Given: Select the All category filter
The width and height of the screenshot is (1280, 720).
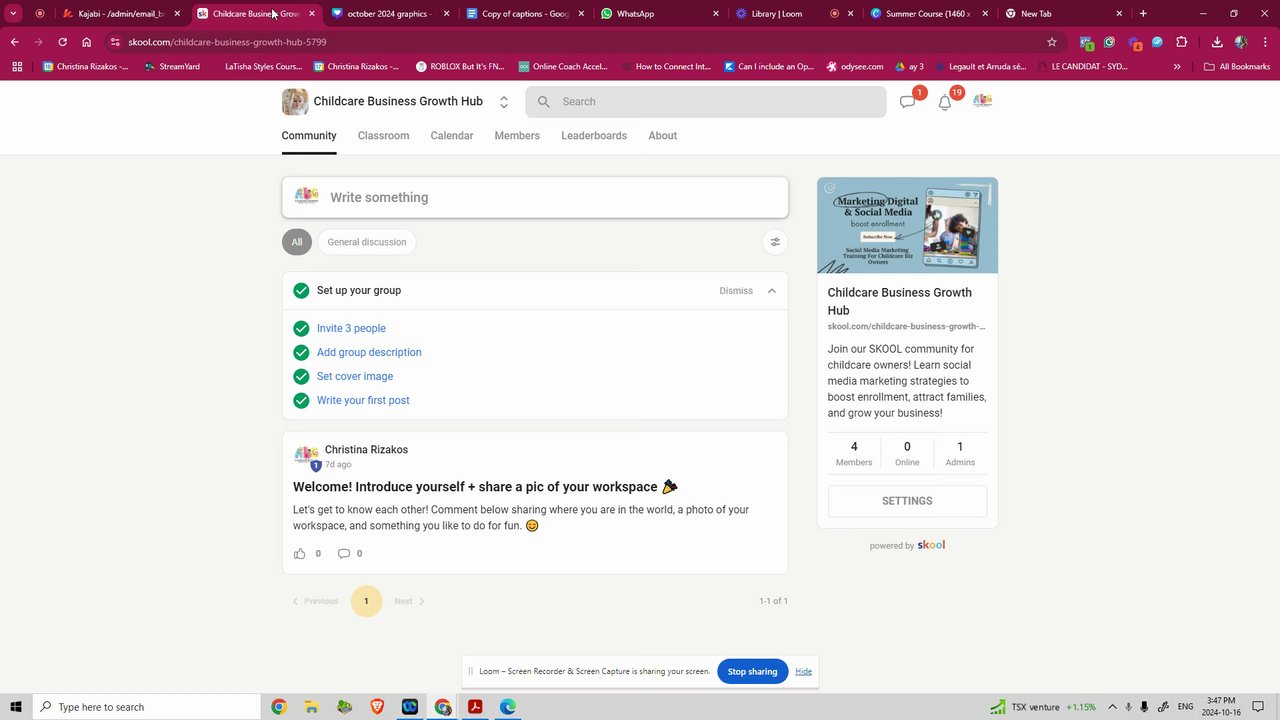Looking at the screenshot, I should (297, 242).
